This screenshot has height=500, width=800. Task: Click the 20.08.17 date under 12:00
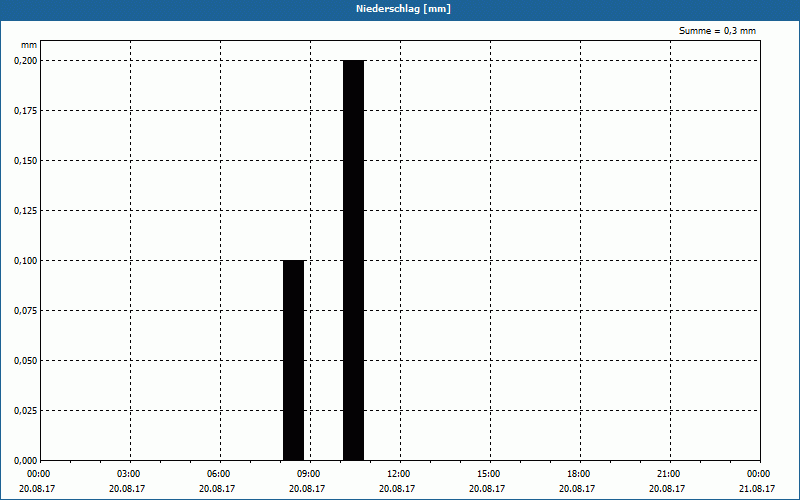[397, 489]
